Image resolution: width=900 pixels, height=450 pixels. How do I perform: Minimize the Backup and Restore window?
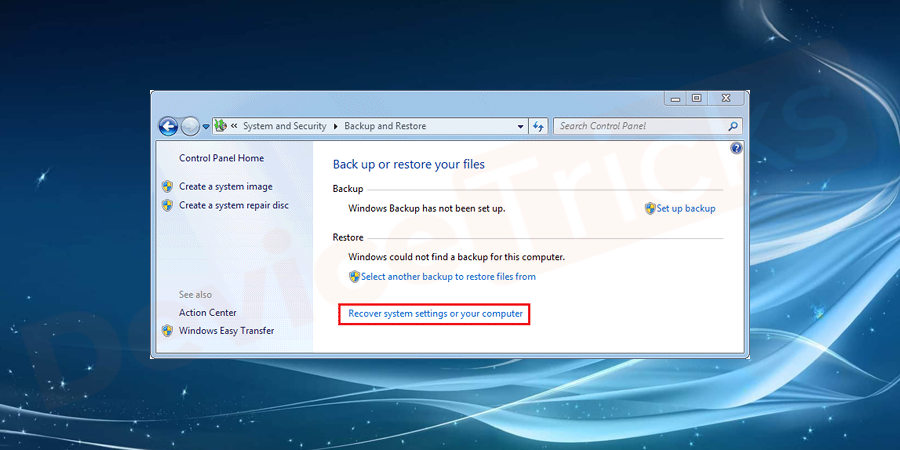click(x=676, y=99)
